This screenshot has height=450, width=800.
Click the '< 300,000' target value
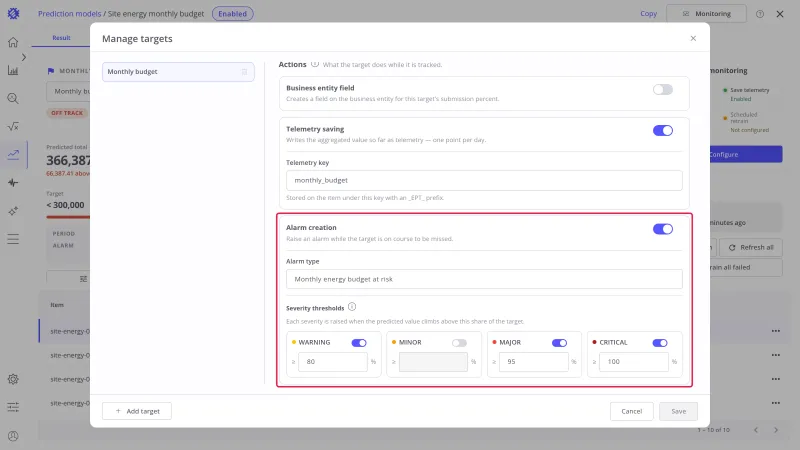(65, 205)
